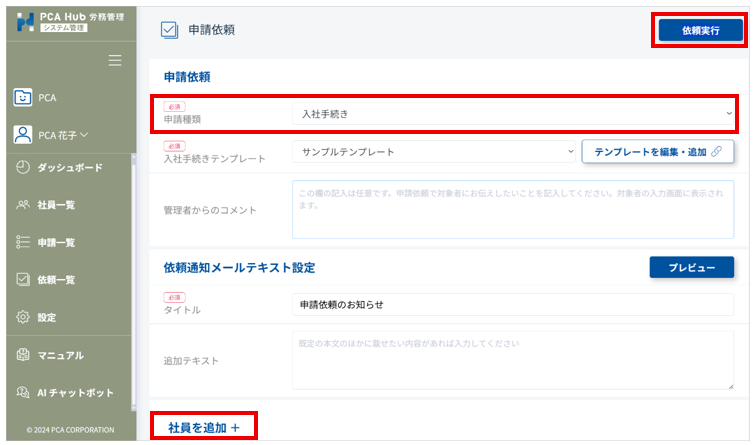Image resolution: width=753 pixels, height=445 pixels.
Task: Click the ダッシュボード clock icon
Action: 23,167
